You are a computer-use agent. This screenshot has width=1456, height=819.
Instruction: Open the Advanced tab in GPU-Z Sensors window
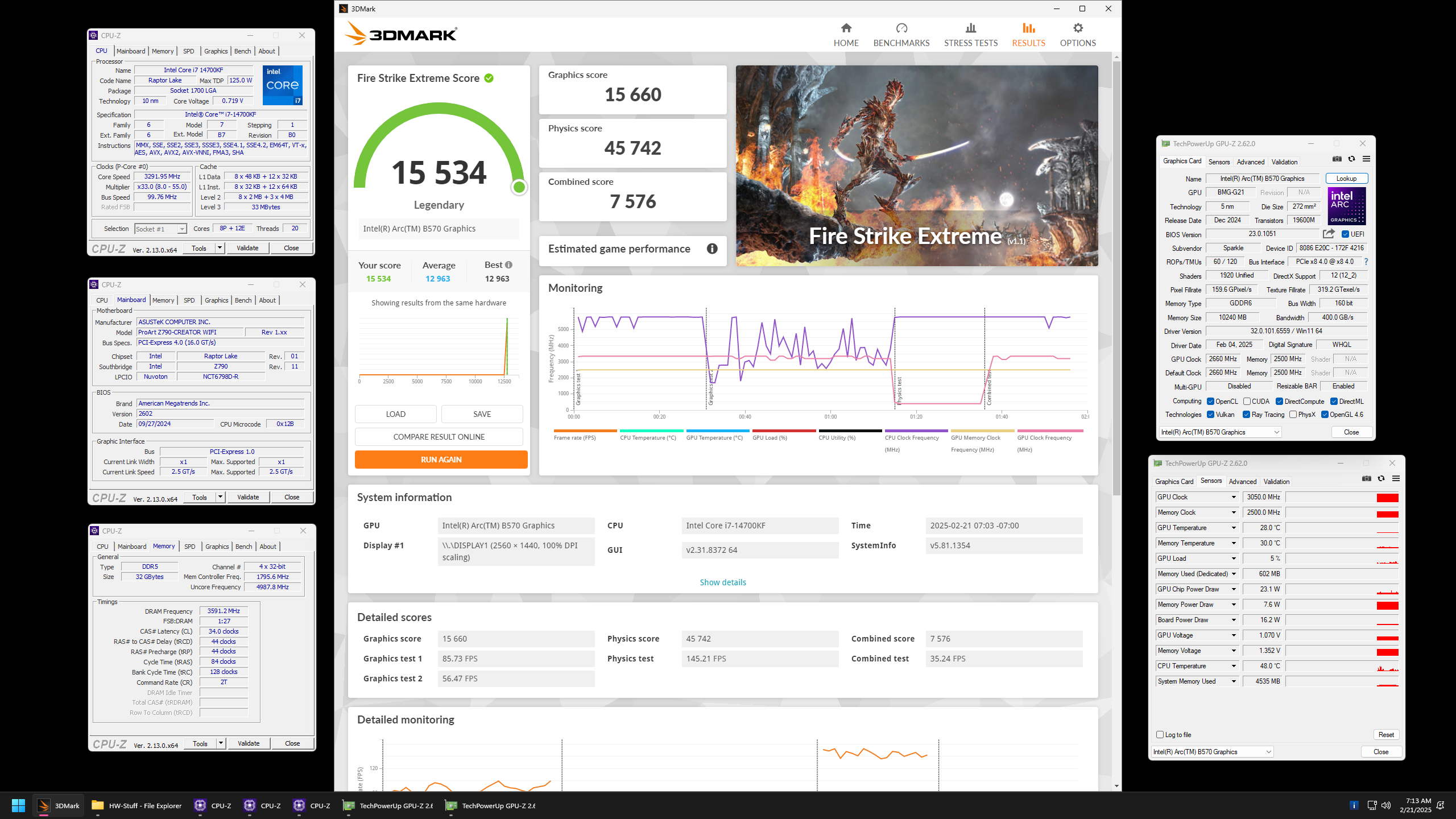pos(1242,482)
